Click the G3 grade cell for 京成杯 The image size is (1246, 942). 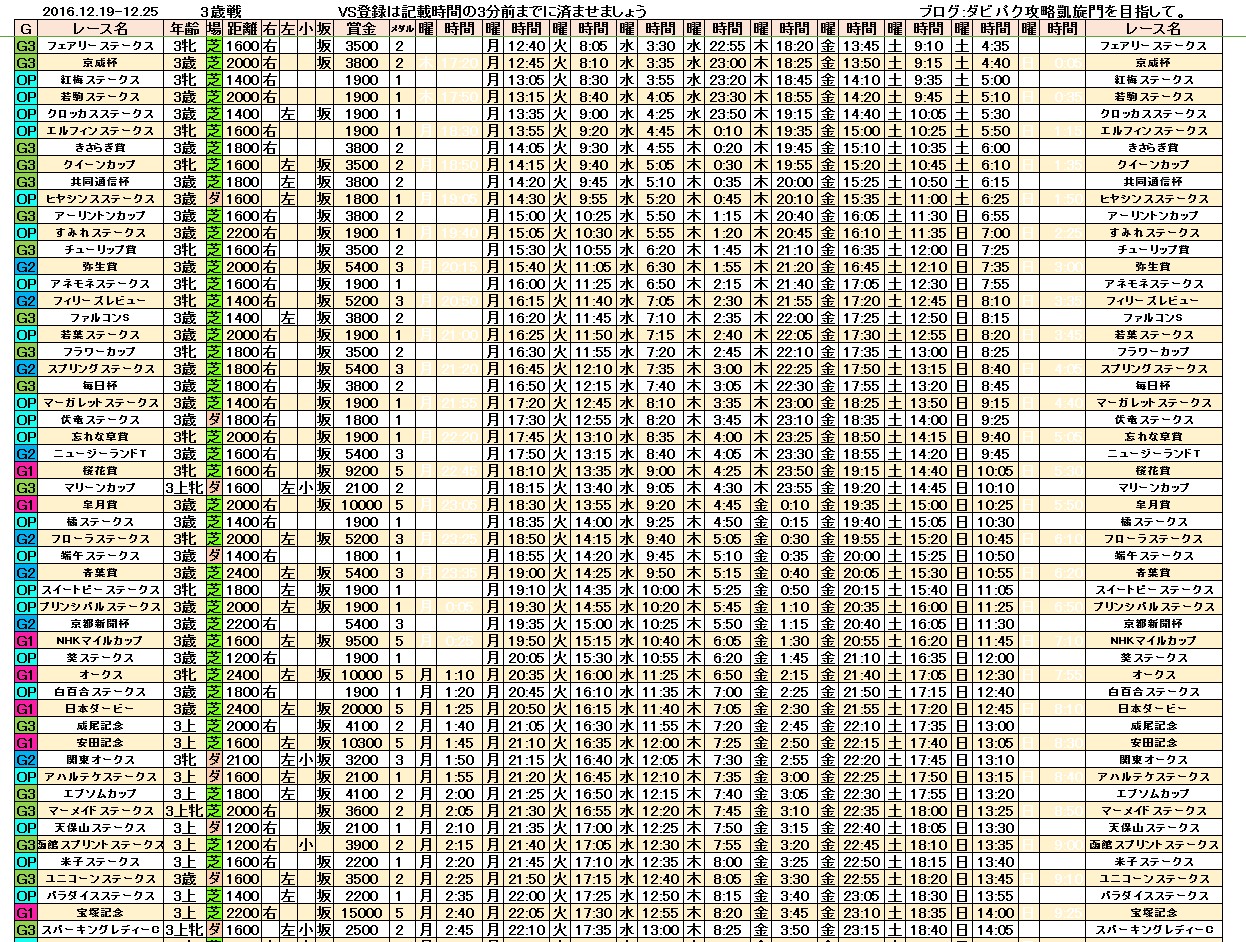(26, 63)
